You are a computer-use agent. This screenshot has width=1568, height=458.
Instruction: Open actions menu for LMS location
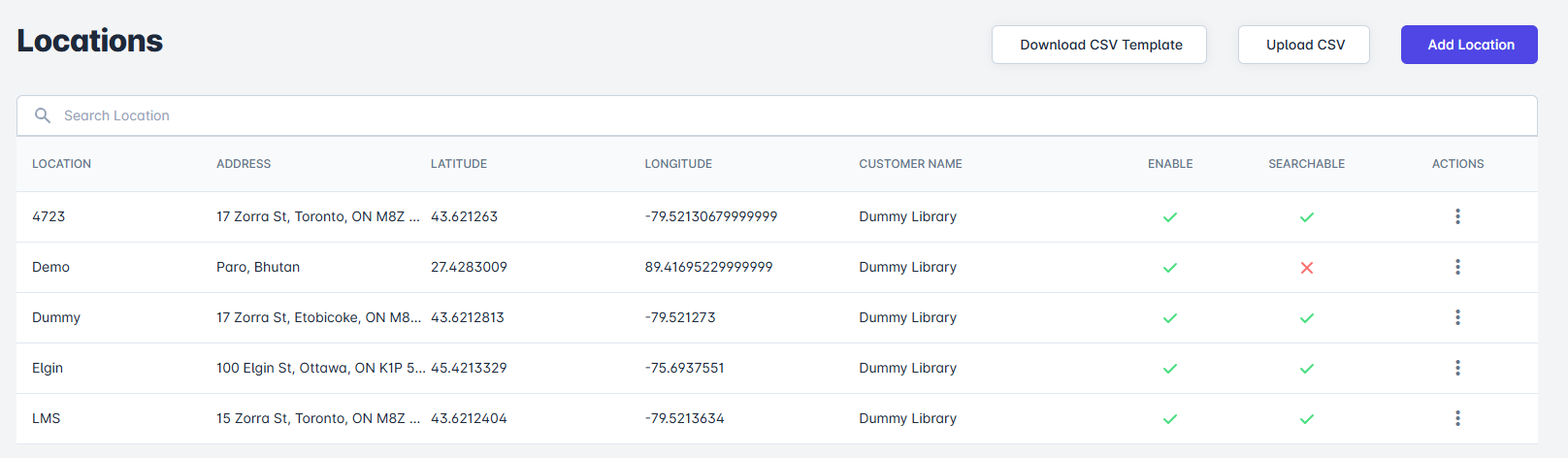pyautogui.click(x=1457, y=418)
